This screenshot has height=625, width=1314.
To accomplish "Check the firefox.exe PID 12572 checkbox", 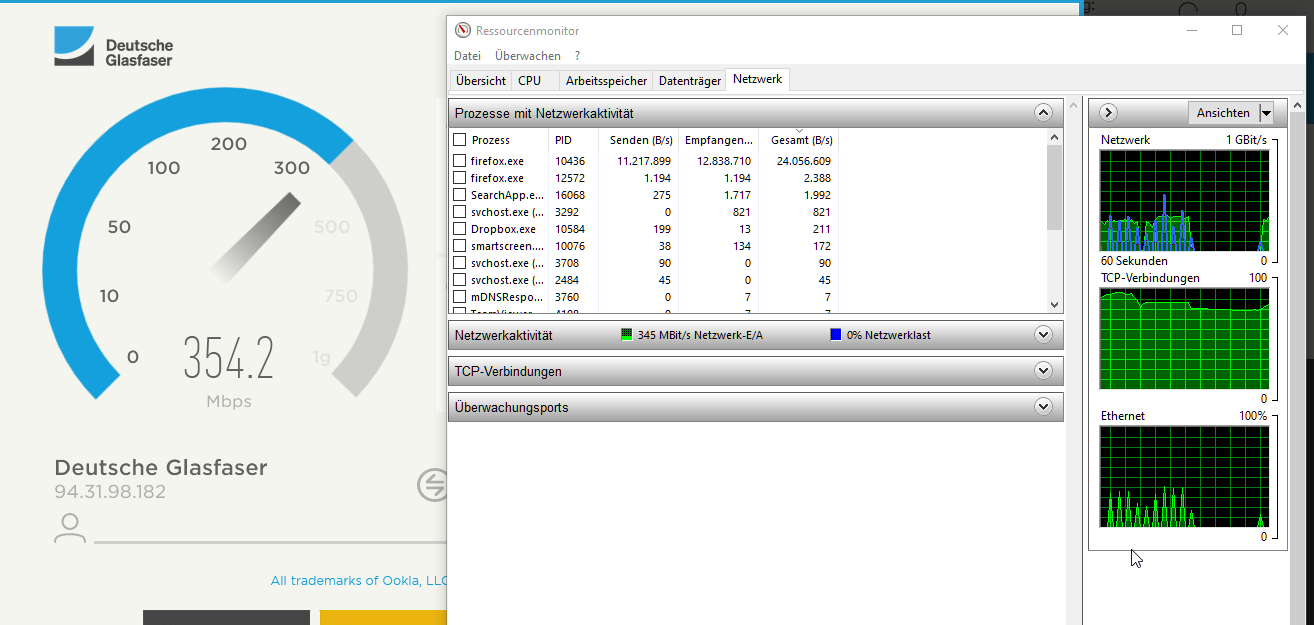I will pyautogui.click(x=459, y=178).
